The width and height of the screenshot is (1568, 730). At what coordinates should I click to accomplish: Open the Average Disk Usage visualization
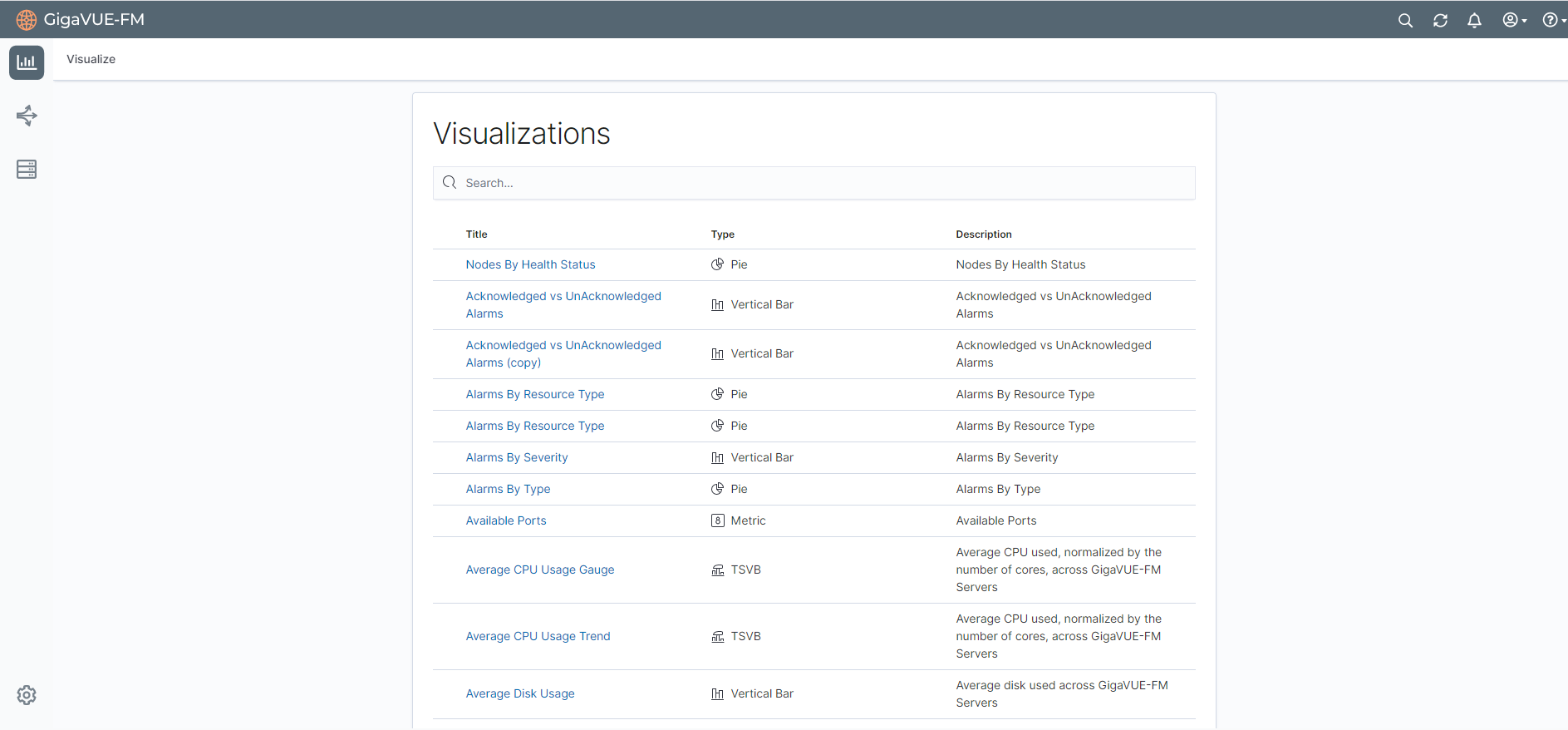coord(520,693)
